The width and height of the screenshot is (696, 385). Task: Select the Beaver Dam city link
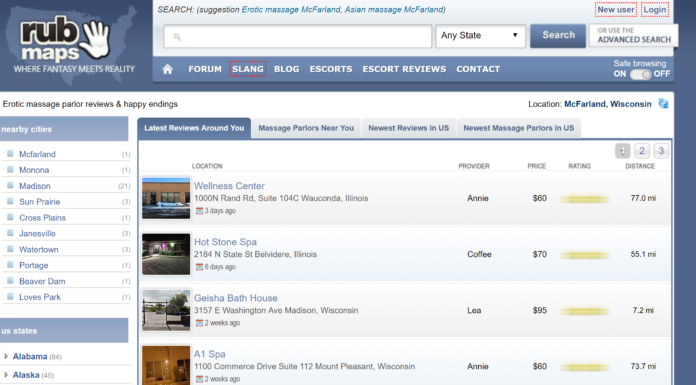coord(42,281)
